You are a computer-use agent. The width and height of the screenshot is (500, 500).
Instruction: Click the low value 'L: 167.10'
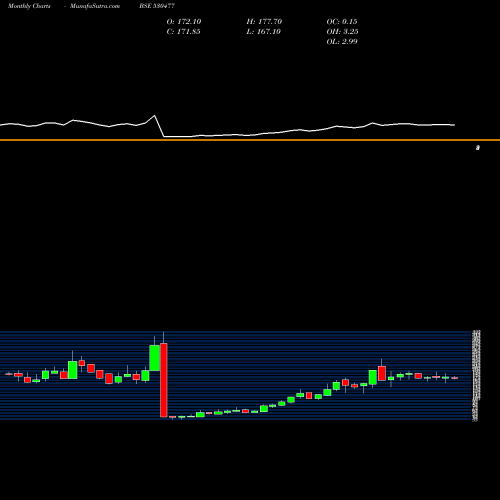click(x=263, y=31)
